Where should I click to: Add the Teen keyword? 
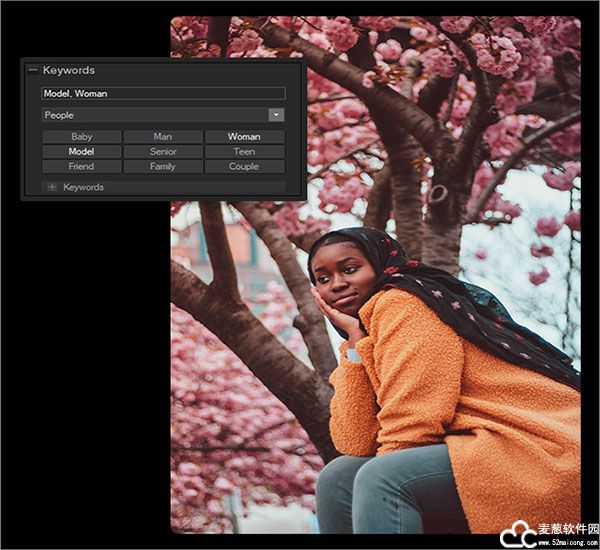(x=244, y=152)
